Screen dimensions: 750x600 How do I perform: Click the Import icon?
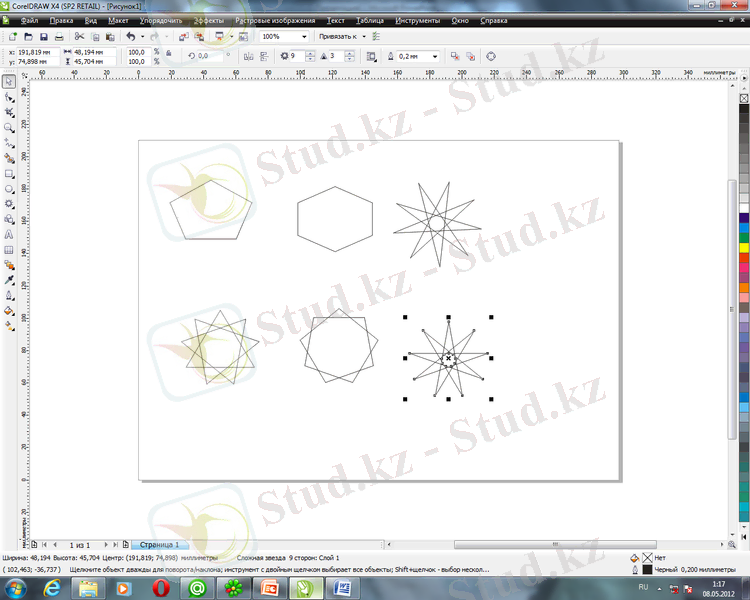point(184,36)
